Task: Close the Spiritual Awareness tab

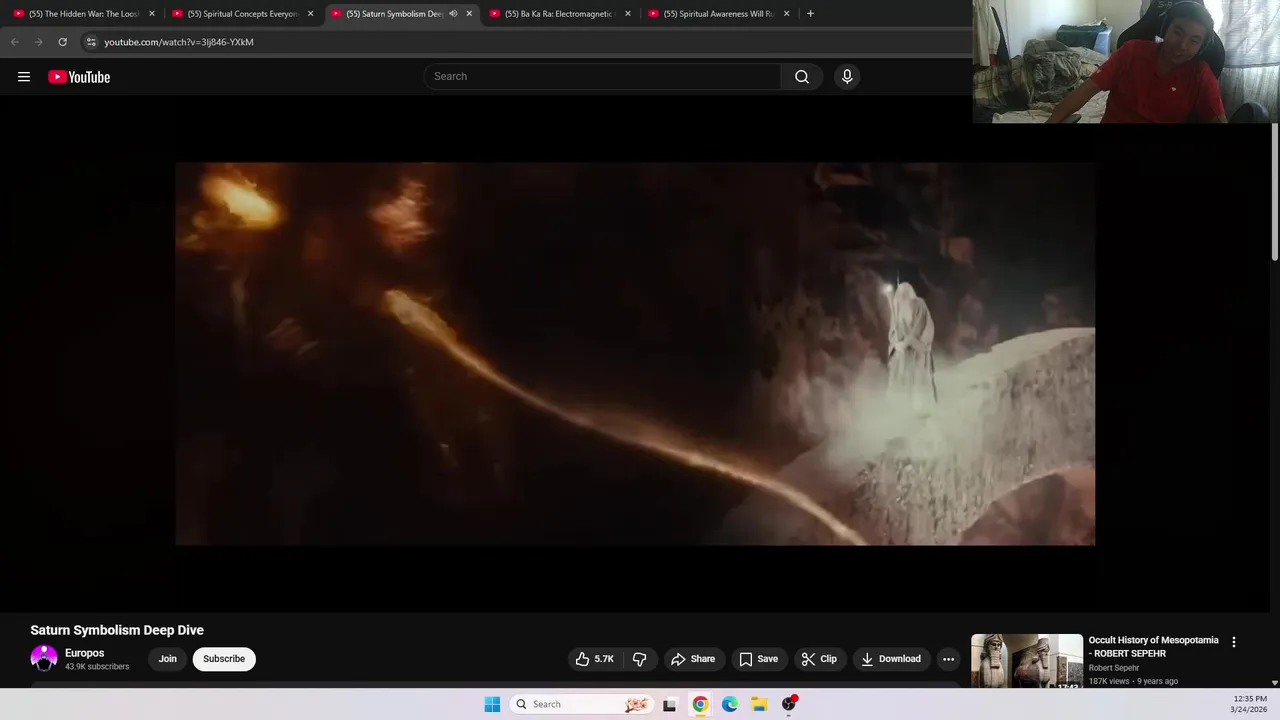Action: (787, 14)
